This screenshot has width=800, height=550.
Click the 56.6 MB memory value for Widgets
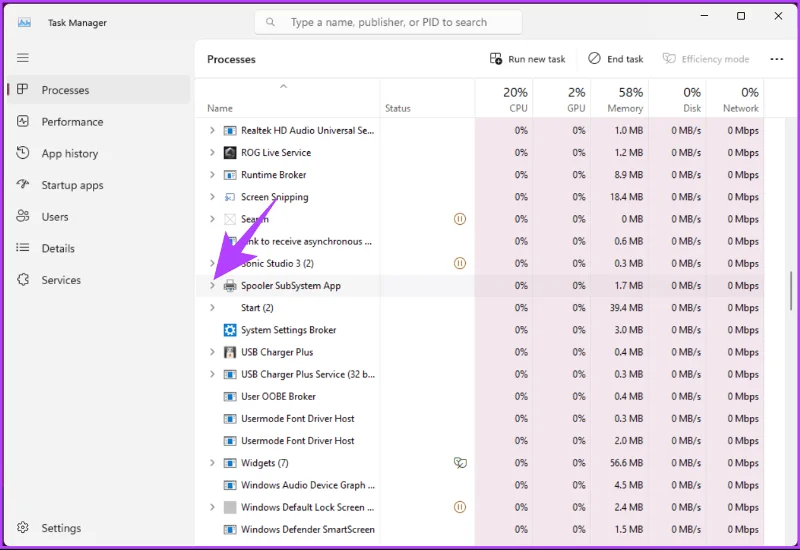tap(626, 463)
